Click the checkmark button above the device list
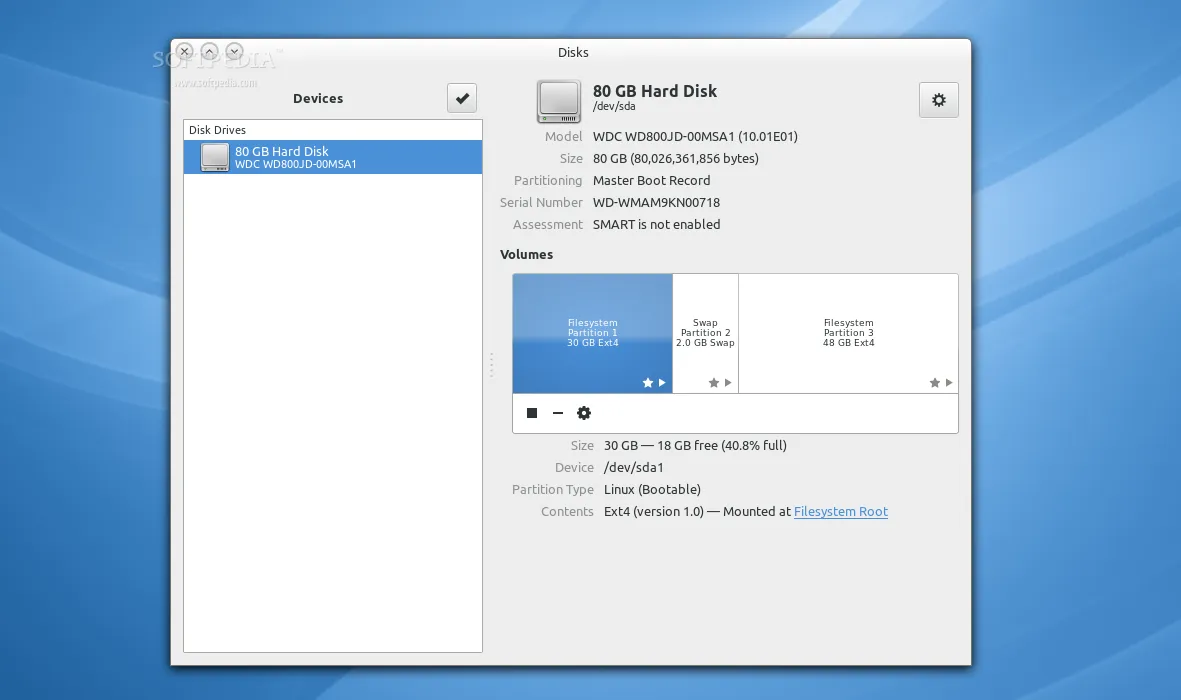1181x700 pixels. click(x=461, y=97)
